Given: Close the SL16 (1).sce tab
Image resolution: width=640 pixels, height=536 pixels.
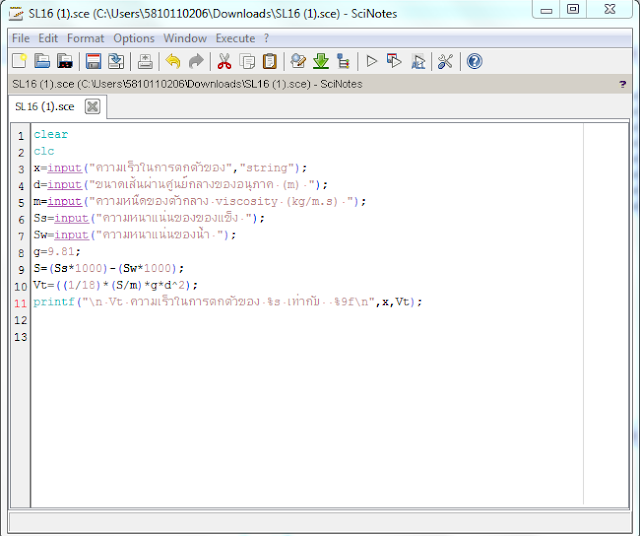Looking at the screenshot, I should [x=93, y=107].
